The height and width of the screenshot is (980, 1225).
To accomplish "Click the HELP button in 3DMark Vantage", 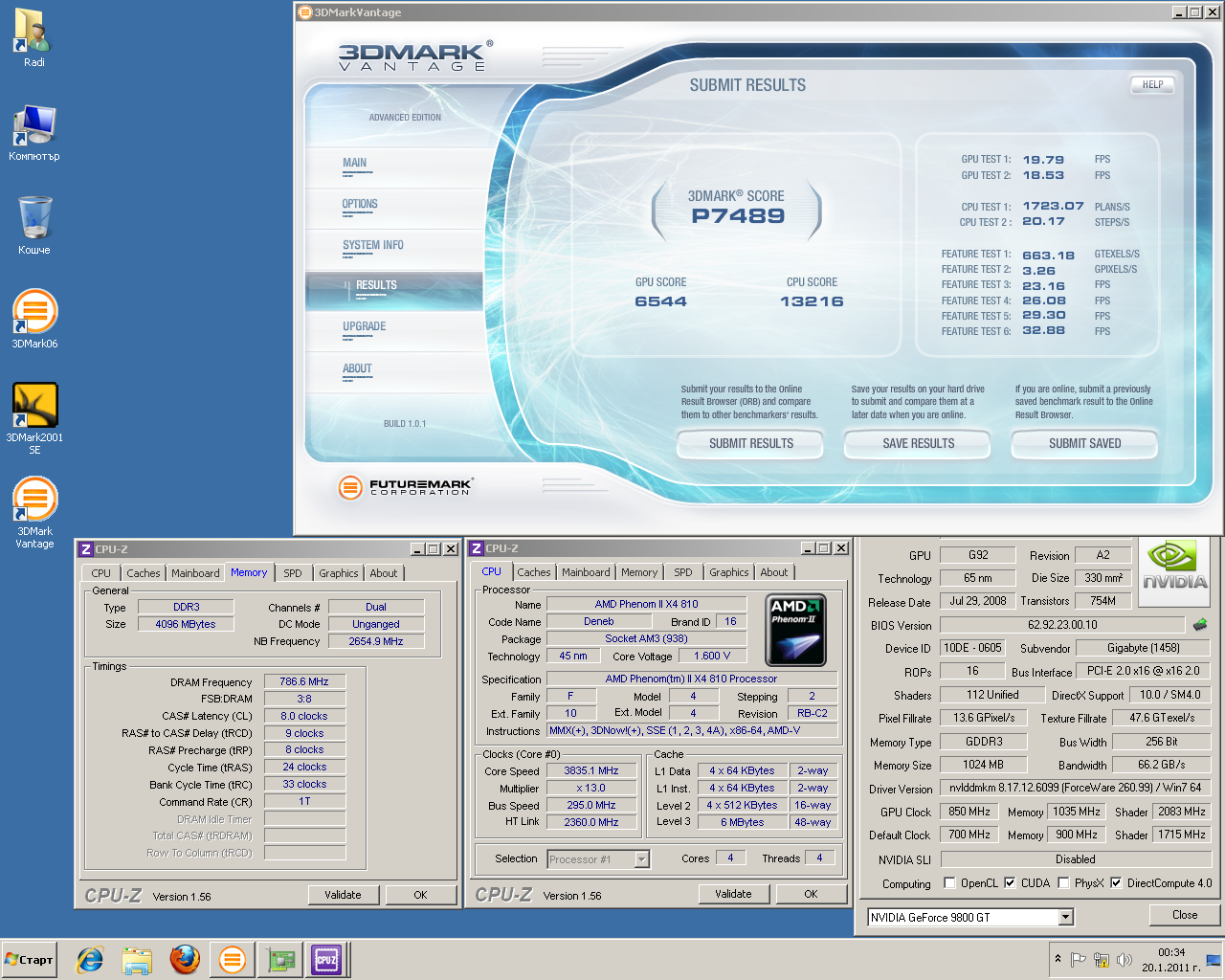I will point(1153,85).
